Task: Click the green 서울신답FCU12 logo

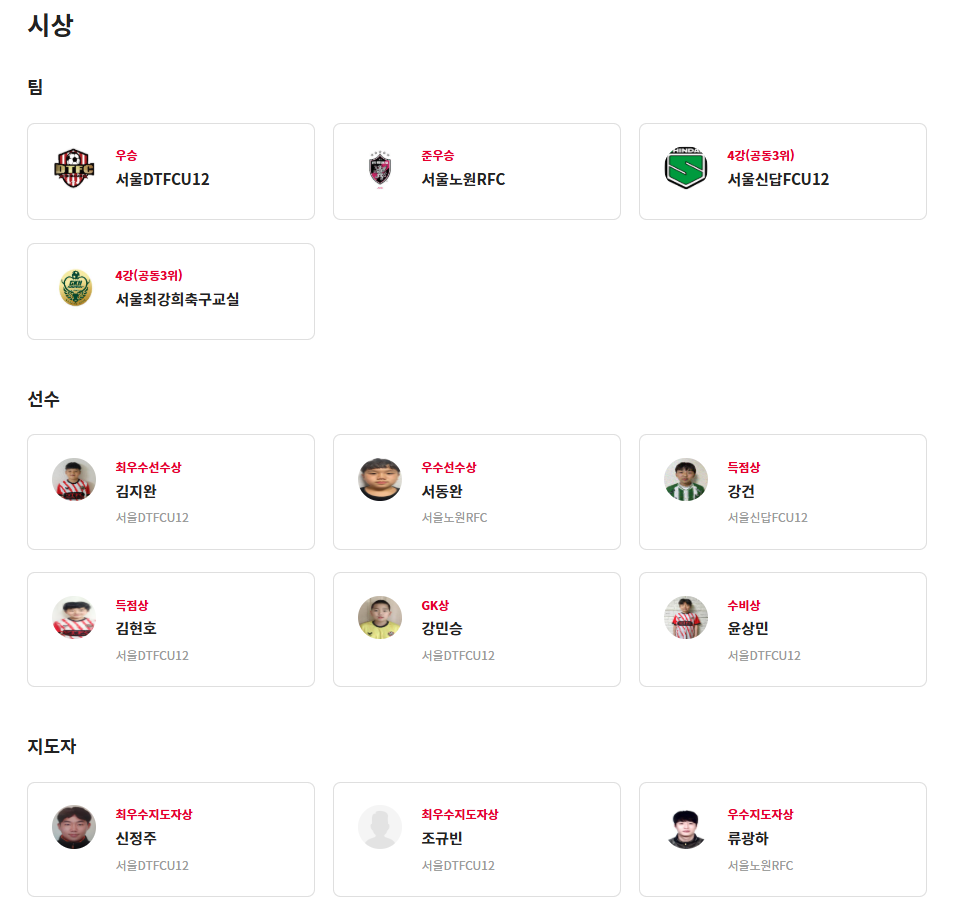Action: (686, 168)
